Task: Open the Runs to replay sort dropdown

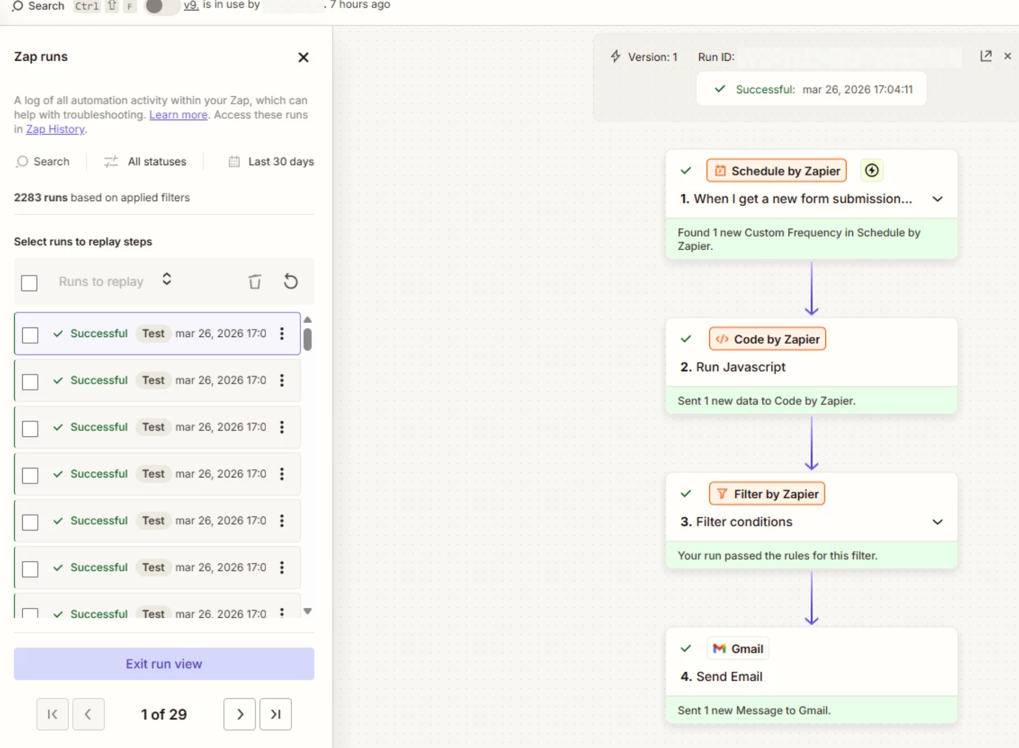Action: [167, 280]
